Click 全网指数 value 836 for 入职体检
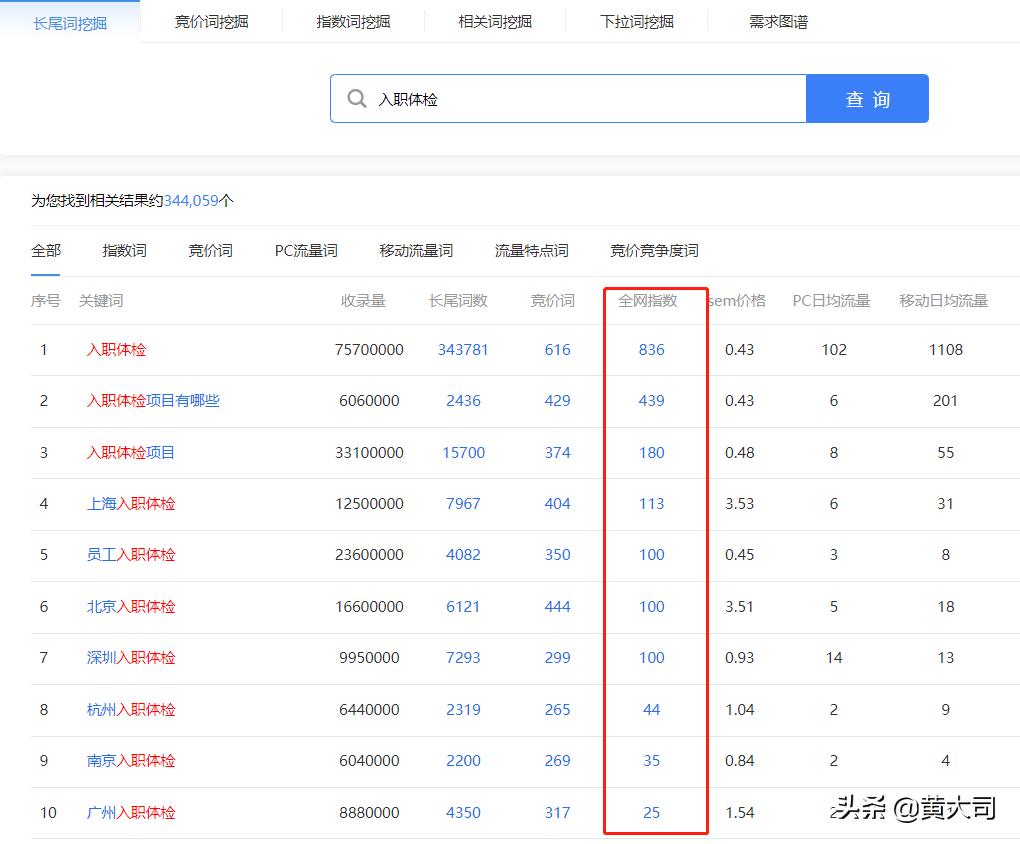This screenshot has height=844, width=1020. click(x=651, y=350)
